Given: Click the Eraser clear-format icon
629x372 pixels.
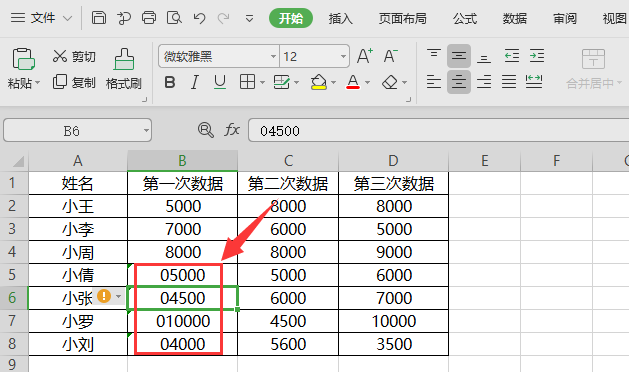Looking at the screenshot, I should [x=390, y=82].
